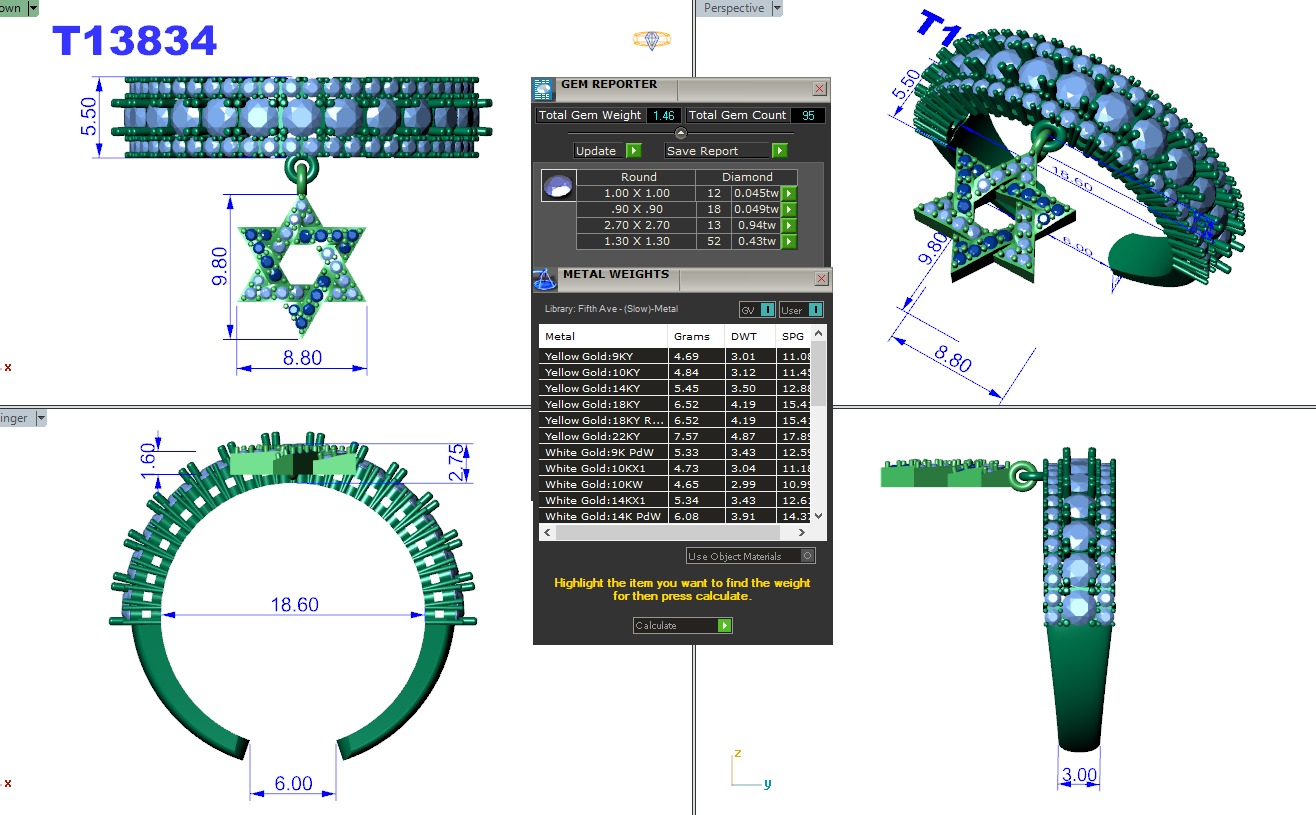This screenshot has height=815, width=1316.
Task: Click the diamond ring icon in top viewport
Action: click(x=652, y=40)
